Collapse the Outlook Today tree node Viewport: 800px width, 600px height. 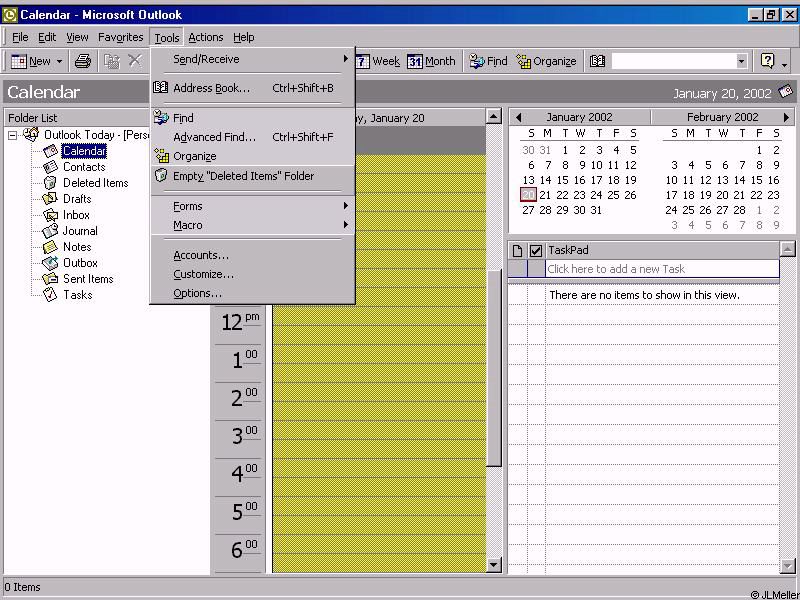[x=13, y=135]
